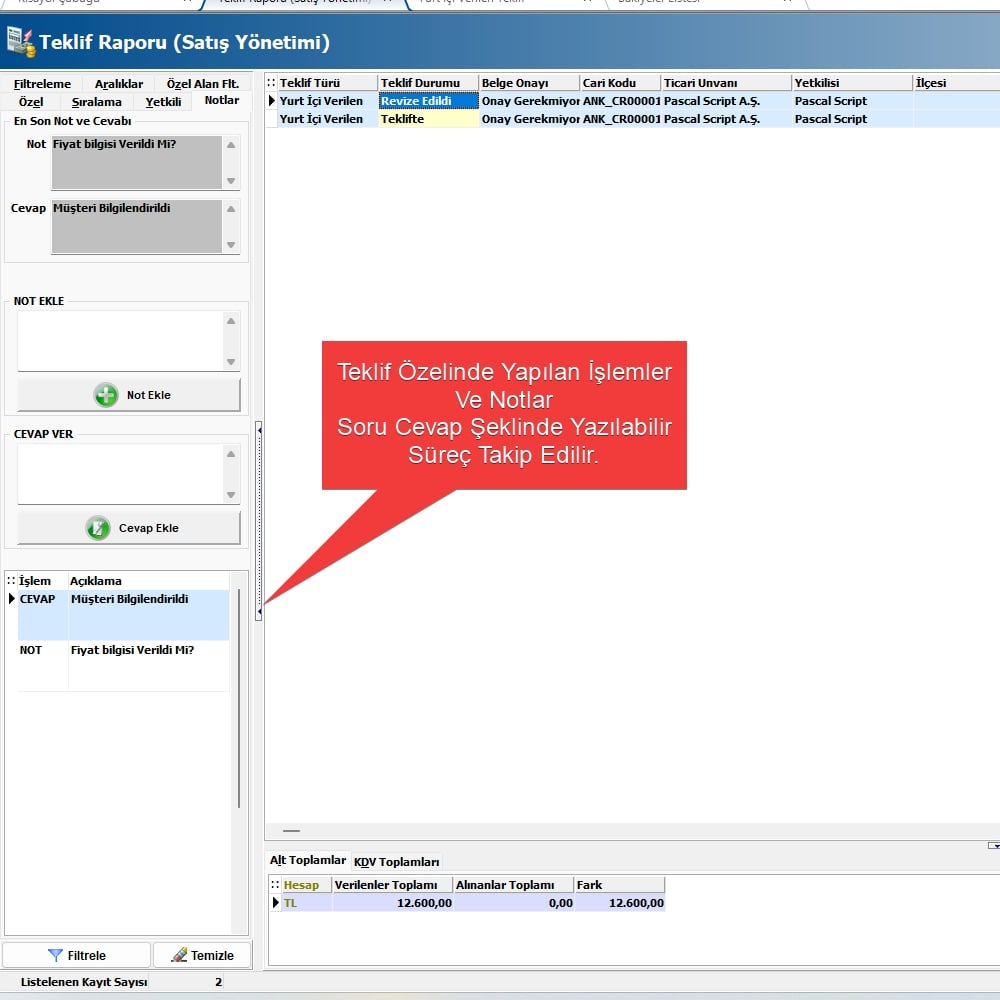
Task: Open the Filtreleme tab
Action: (42, 84)
